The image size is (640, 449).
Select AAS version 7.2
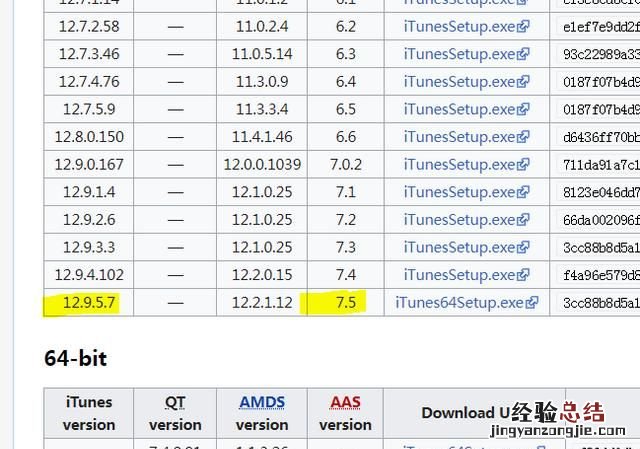point(346,220)
